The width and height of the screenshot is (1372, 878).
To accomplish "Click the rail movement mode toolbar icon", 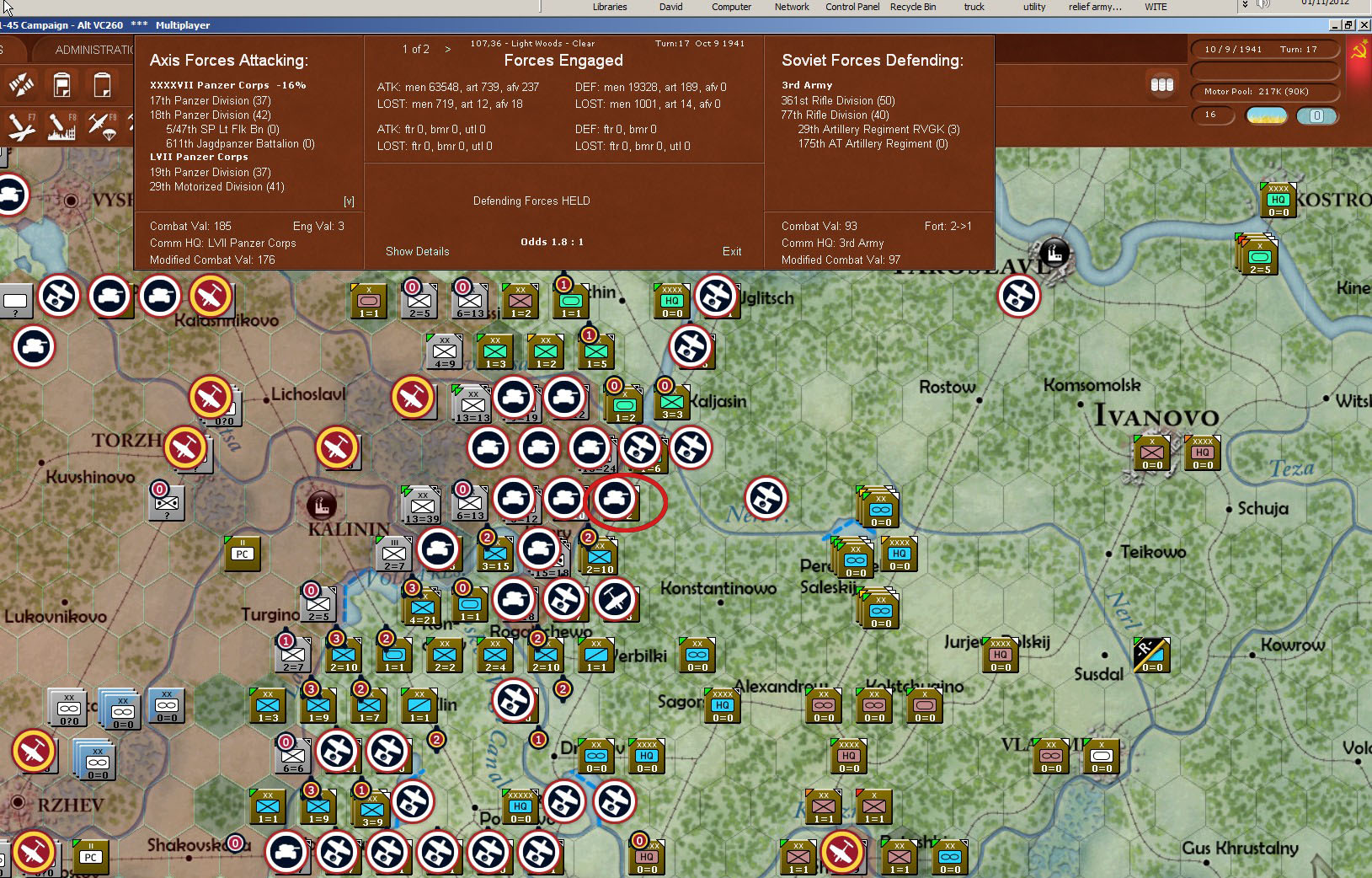I will [21, 85].
